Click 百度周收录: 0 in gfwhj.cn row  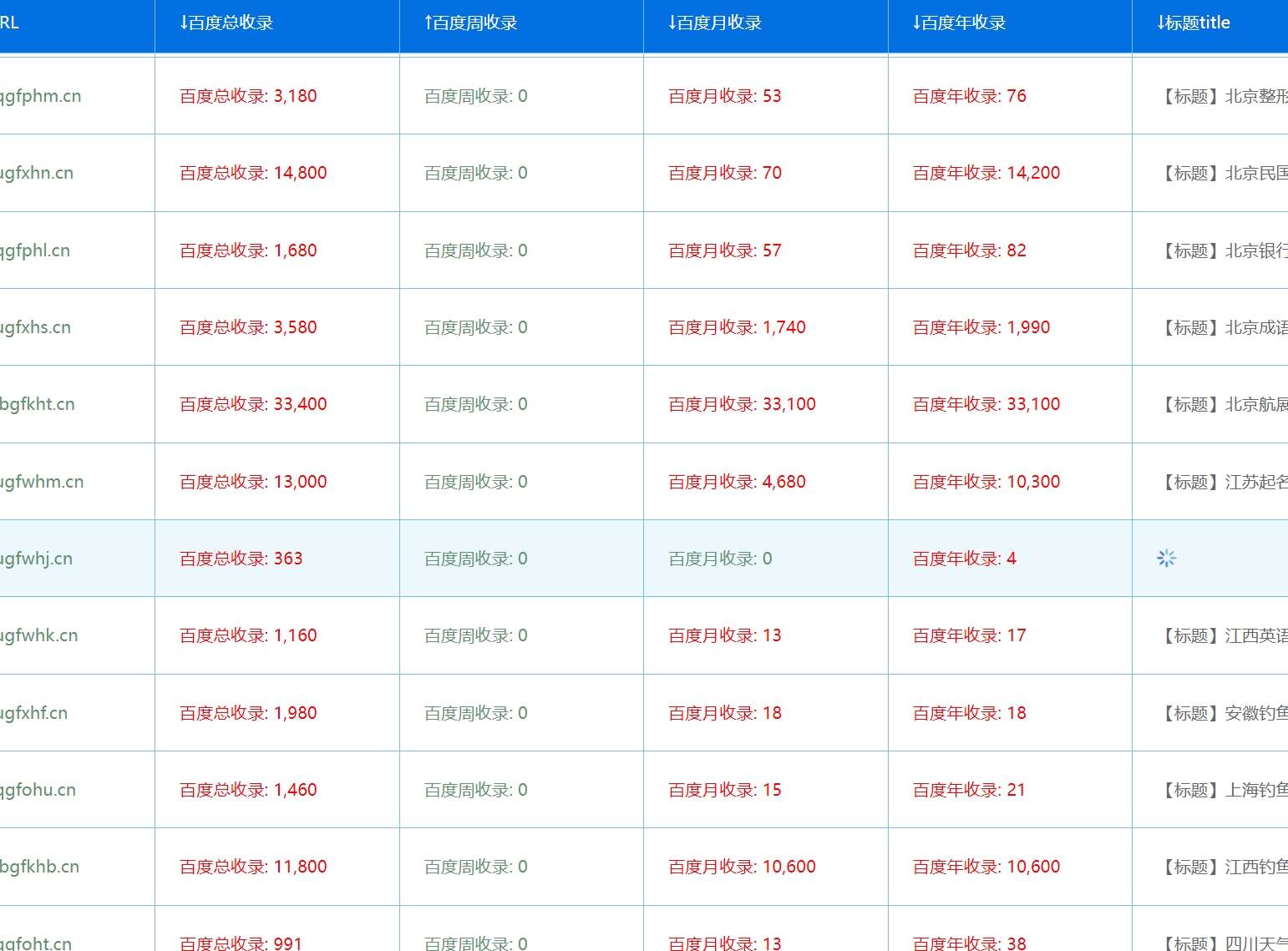tap(475, 559)
